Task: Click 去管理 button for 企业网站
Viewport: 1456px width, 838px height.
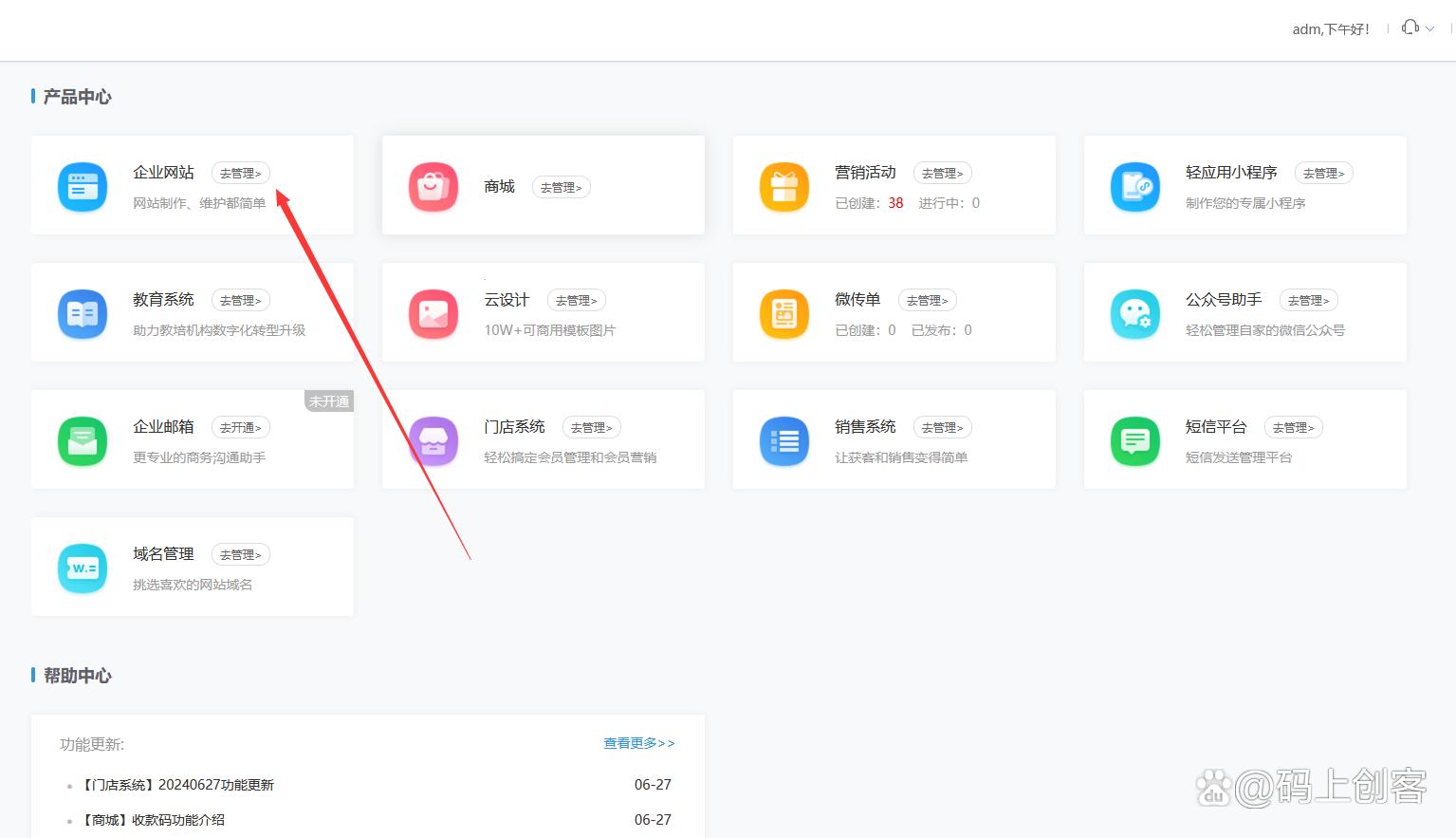Action: click(x=241, y=173)
